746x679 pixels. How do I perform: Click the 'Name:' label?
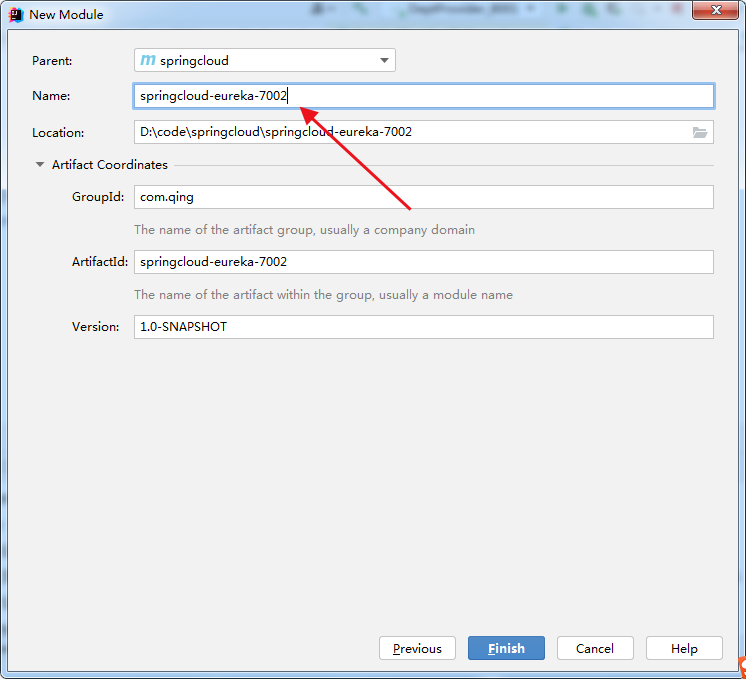[51, 96]
